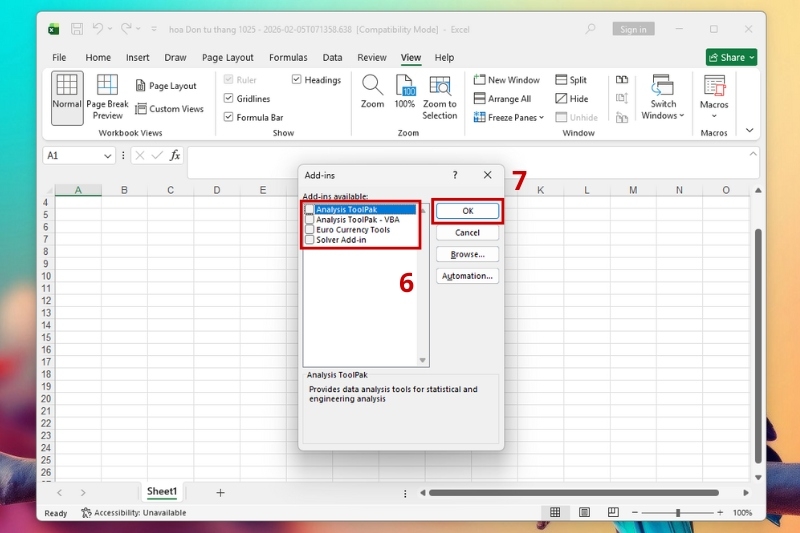The width and height of the screenshot is (800, 533).
Task: Select column header B
Action: pos(124,190)
